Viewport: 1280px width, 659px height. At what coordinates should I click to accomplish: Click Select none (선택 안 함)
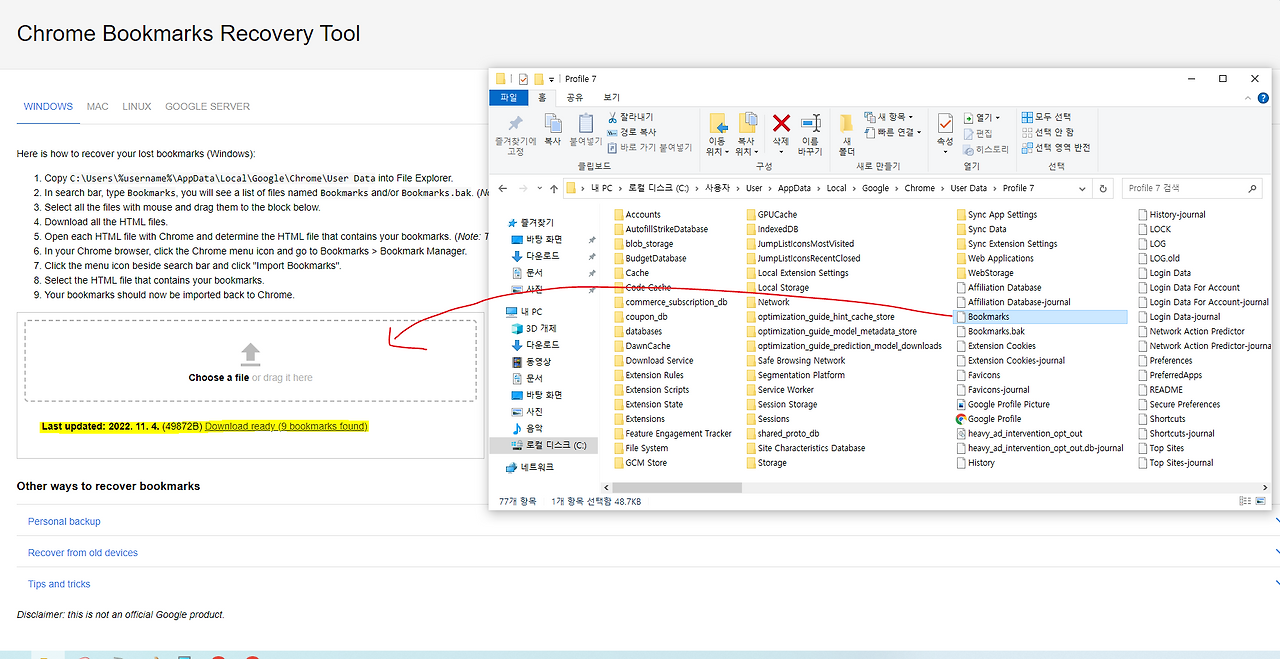coord(1047,132)
